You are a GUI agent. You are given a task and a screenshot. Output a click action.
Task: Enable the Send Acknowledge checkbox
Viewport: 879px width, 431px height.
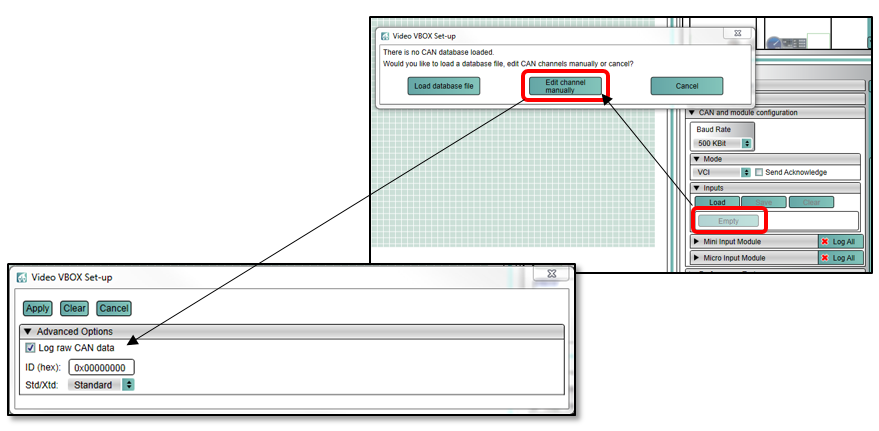pos(759,173)
